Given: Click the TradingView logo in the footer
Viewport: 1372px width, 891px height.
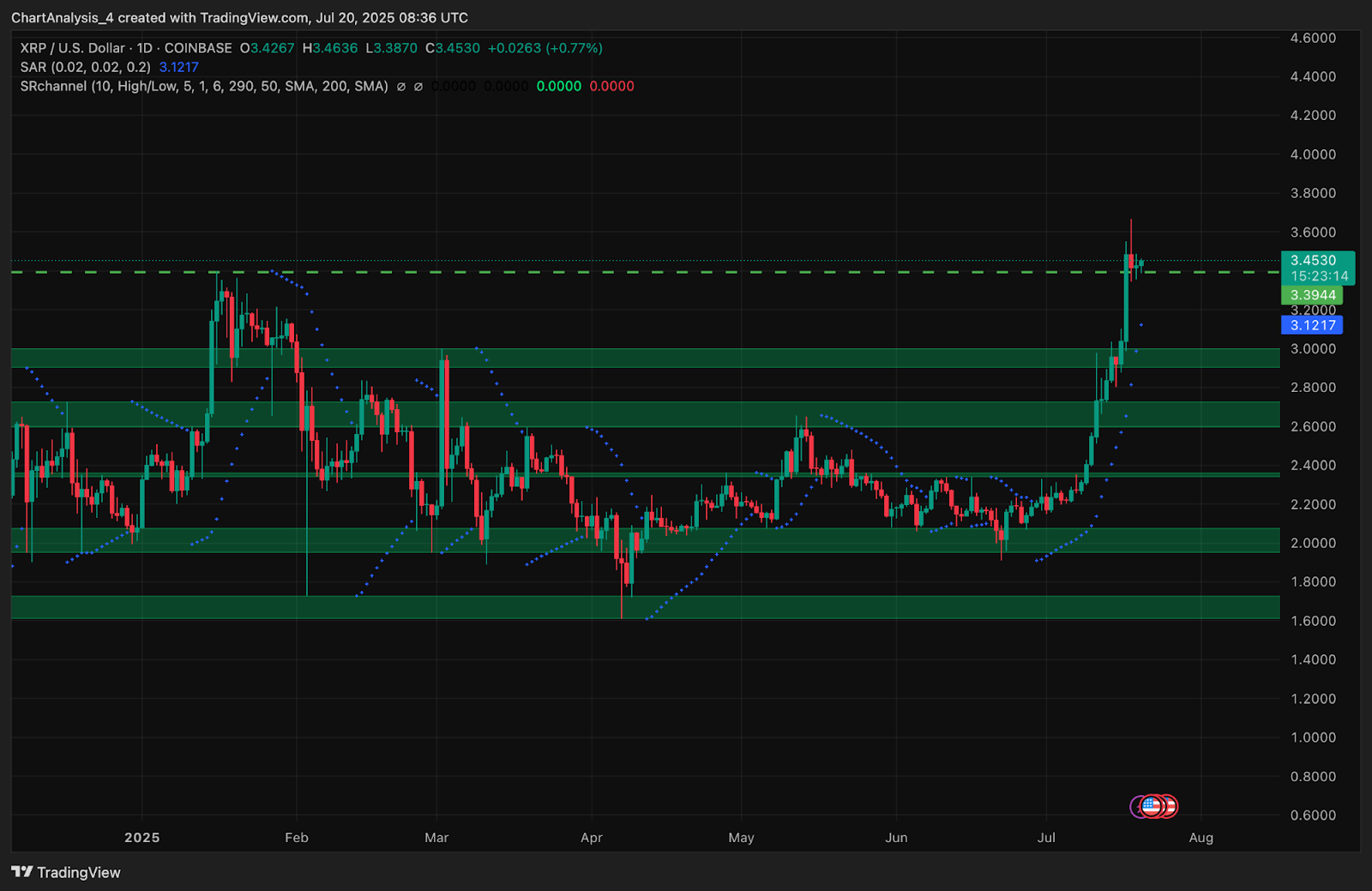Looking at the screenshot, I should pyautogui.click(x=66, y=872).
